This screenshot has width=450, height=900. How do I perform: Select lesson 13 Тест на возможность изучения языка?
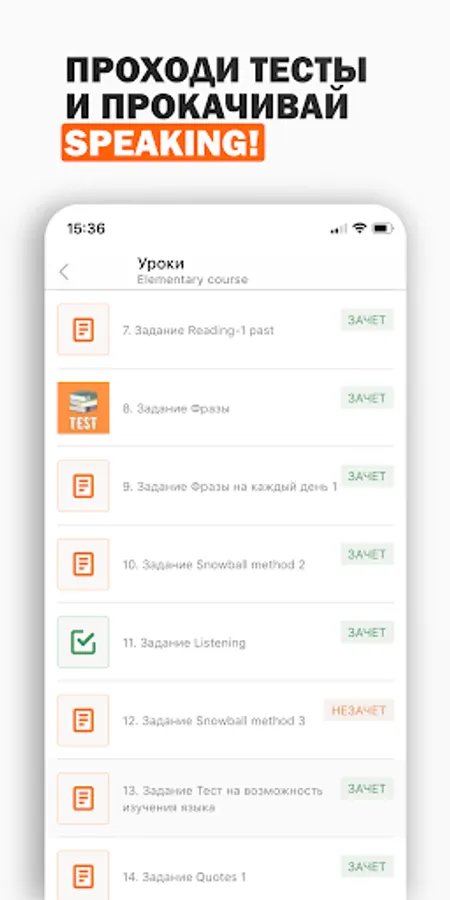click(223, 799)
